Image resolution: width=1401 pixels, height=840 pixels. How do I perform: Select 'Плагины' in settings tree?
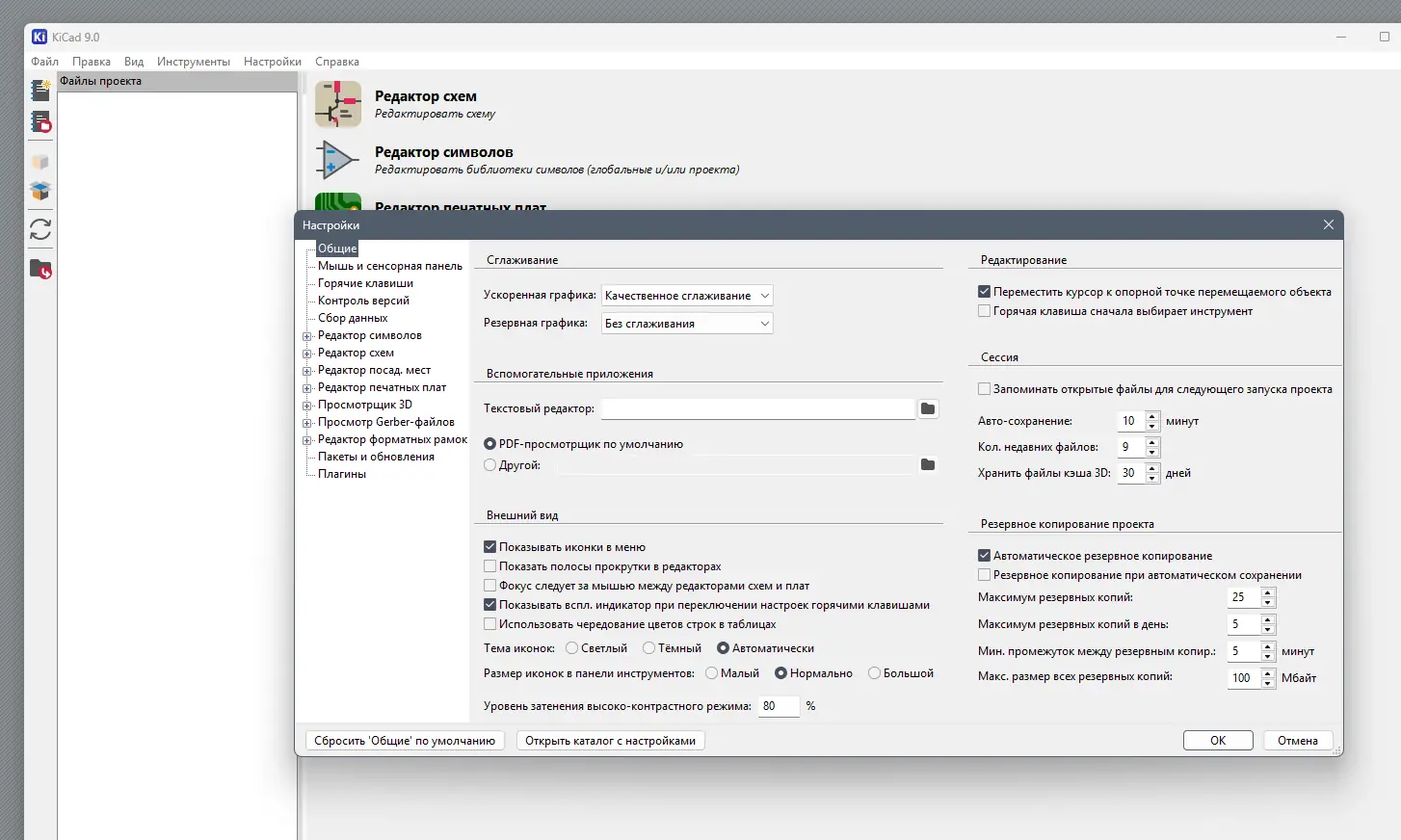tap(342, 474)
